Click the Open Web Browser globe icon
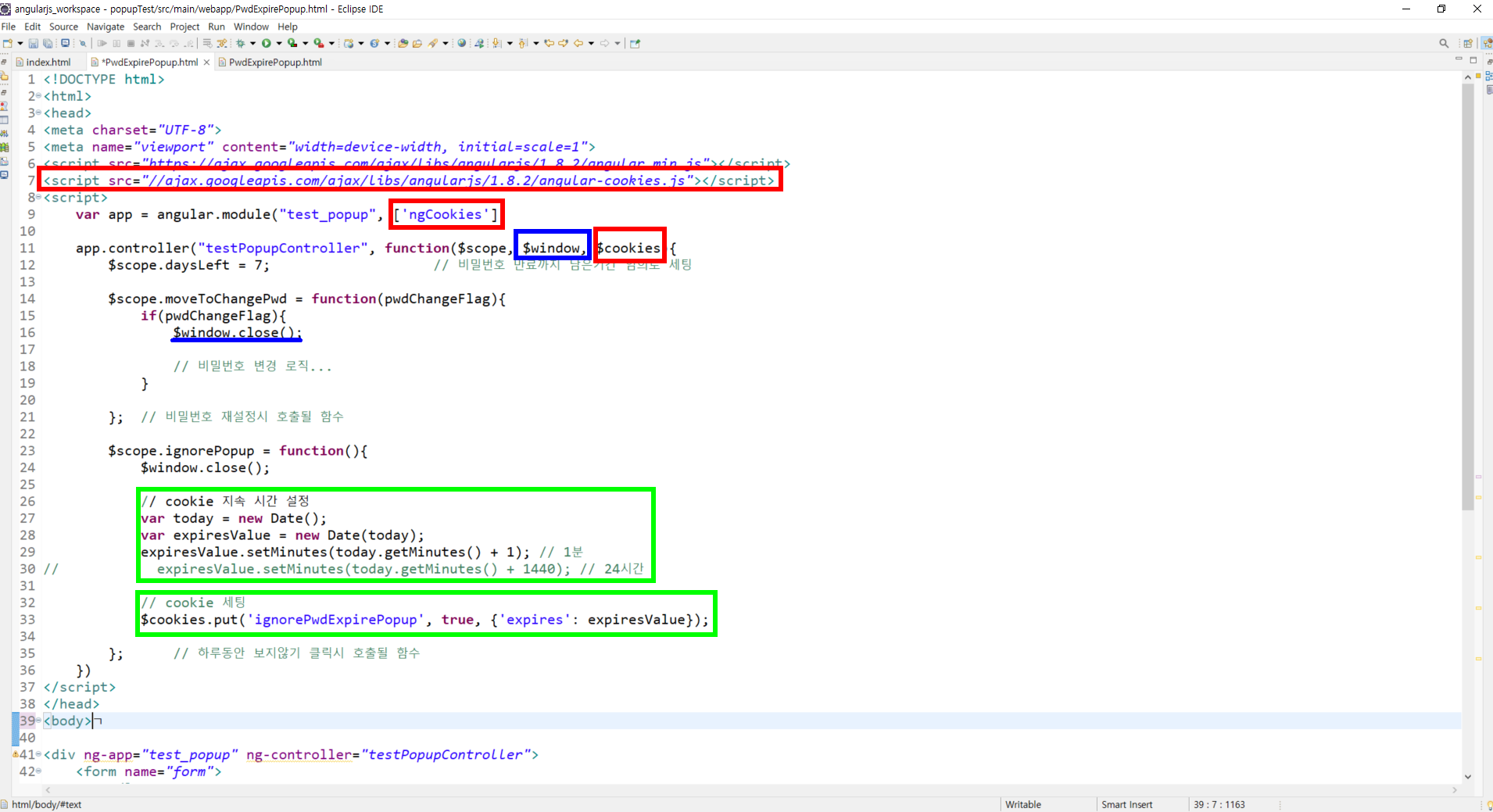This screenshot has height=812, width=1493. 461,43
